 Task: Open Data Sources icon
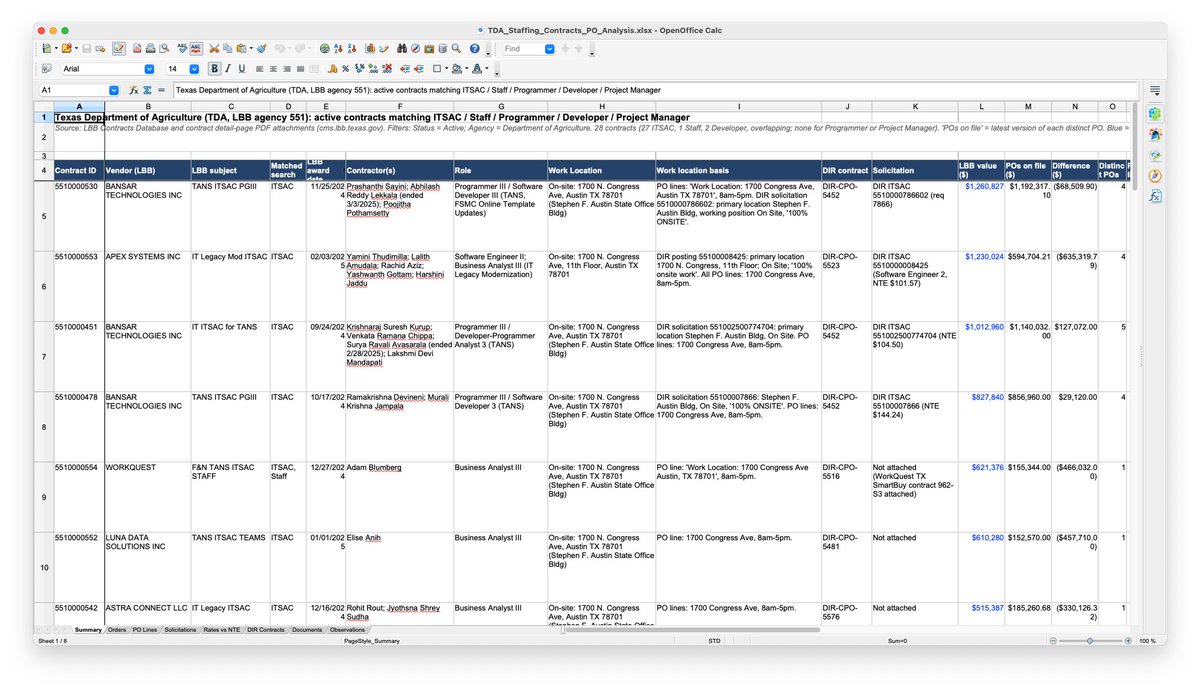pyautogui.click(x=442, y=48)
